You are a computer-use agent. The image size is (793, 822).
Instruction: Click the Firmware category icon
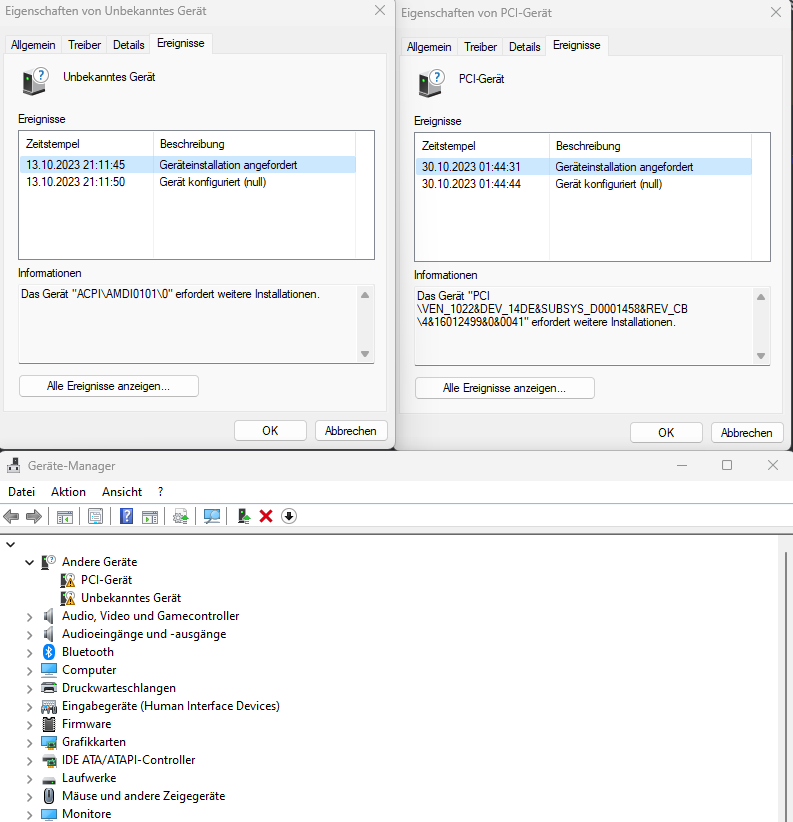(x=49, y=724)
